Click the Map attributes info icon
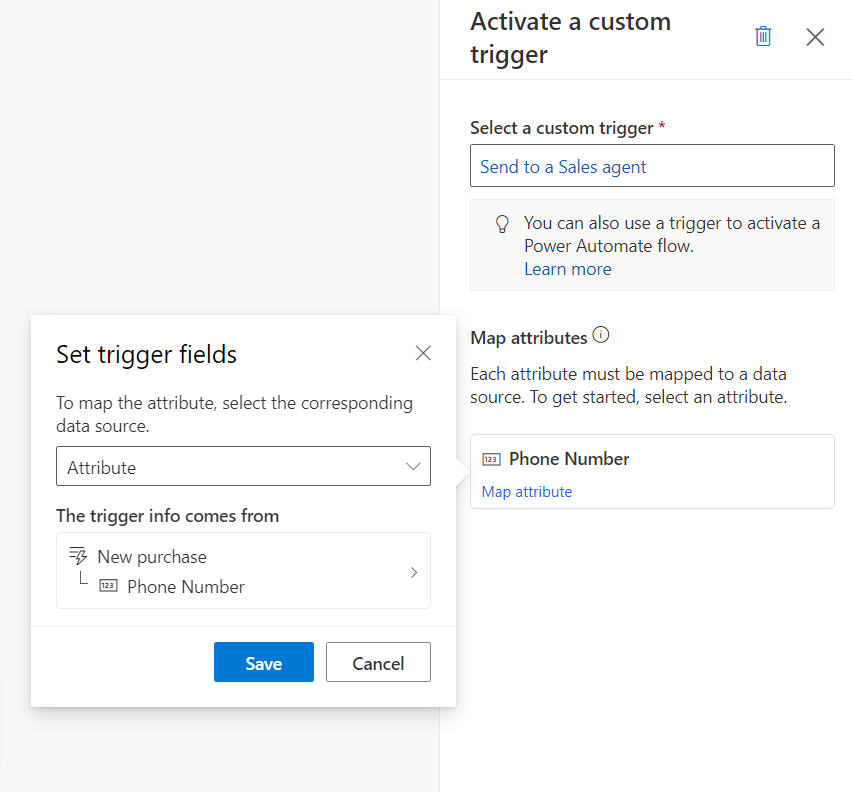Viewport: 852px width, 792px height. [601, 335]
